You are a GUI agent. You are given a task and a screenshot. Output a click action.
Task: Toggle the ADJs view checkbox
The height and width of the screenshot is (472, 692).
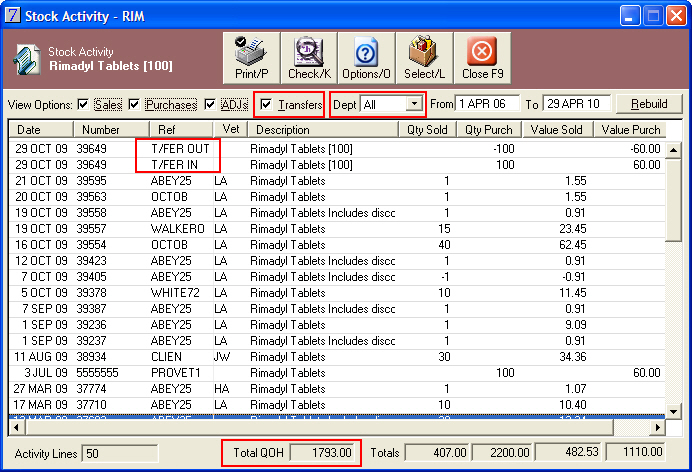(210, 105)
